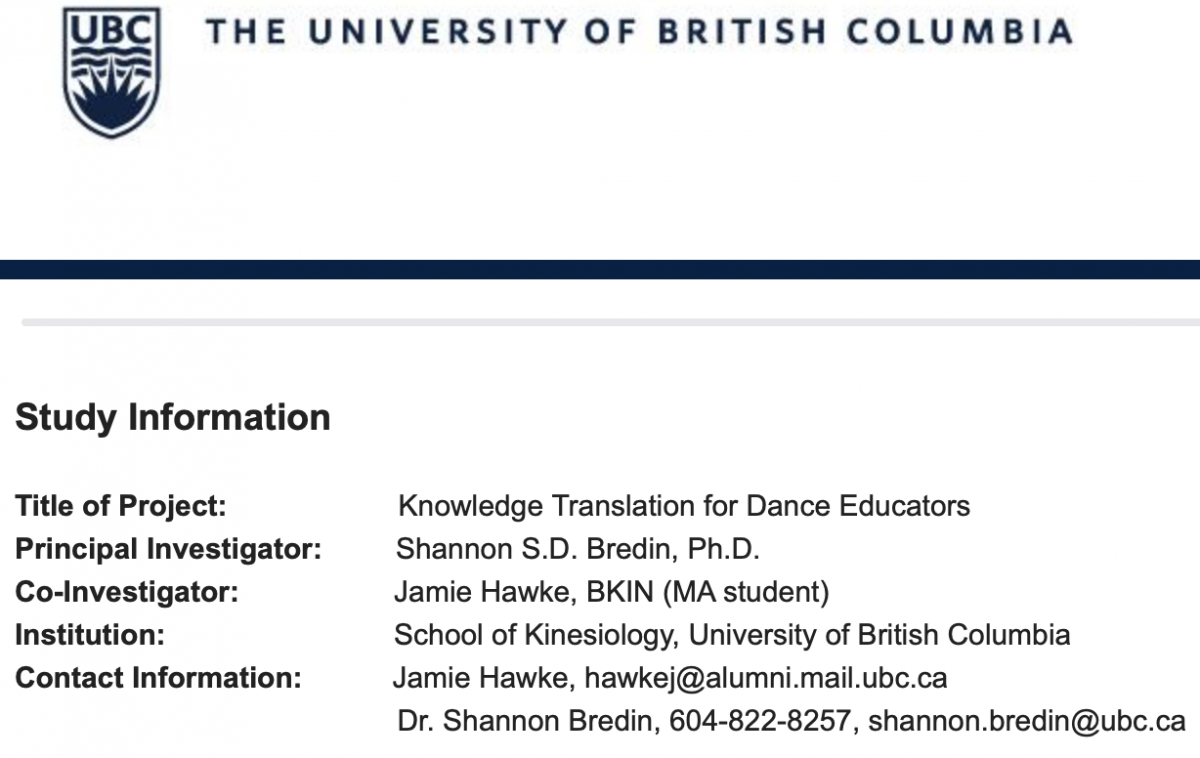Click The University of British Columbia header text
Screen dimensions: 1200x758
click(x=639, y=32)
